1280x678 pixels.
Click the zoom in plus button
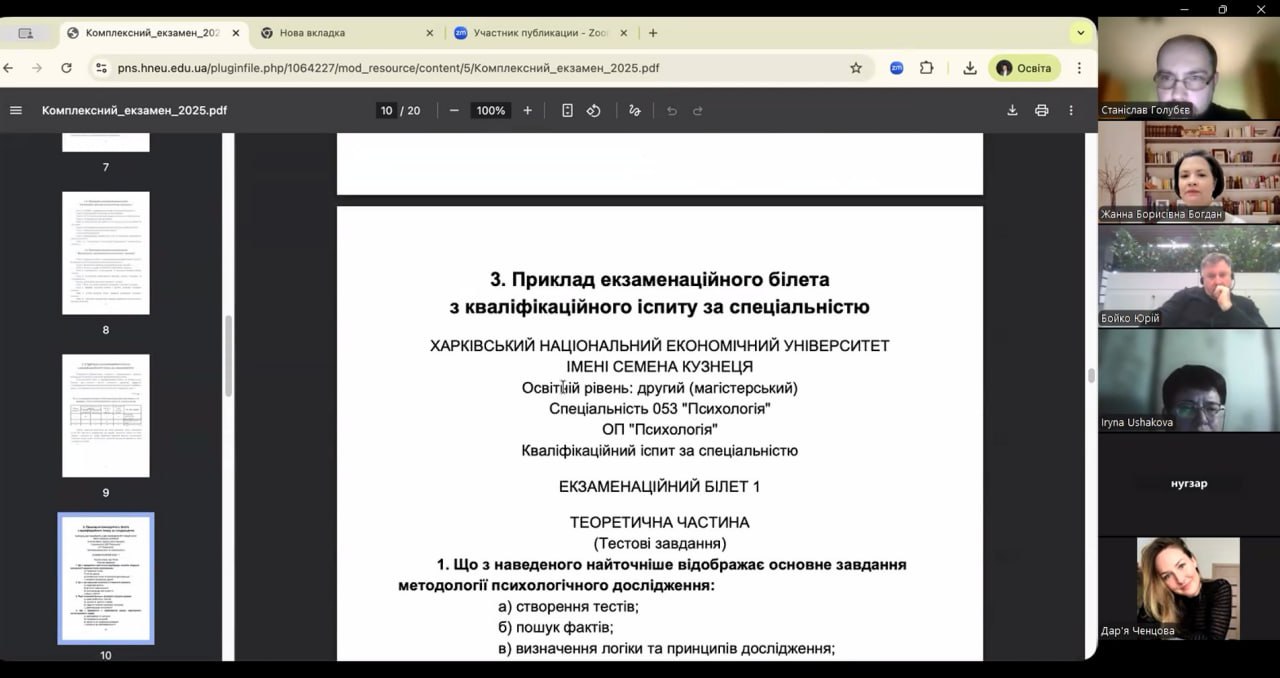528,110
